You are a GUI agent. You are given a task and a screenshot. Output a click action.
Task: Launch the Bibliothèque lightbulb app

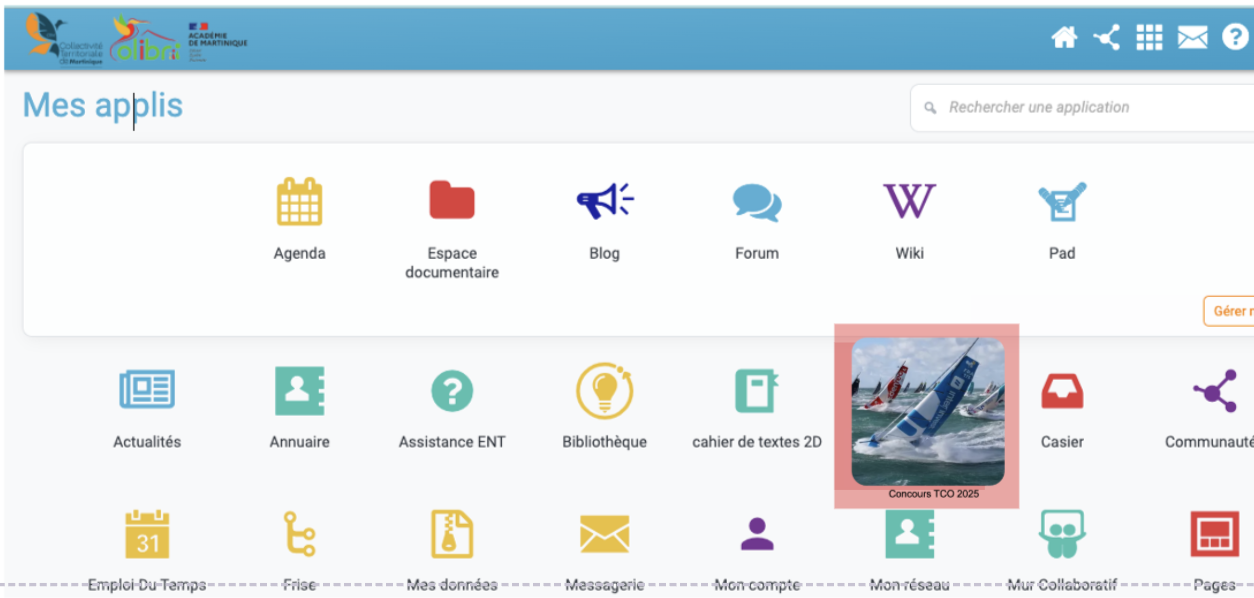pos(604,391)
